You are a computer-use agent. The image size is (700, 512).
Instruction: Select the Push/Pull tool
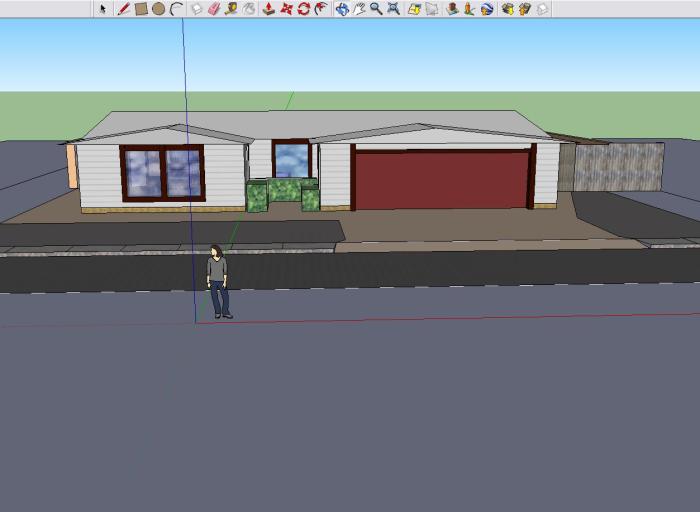(x=268, y=9)
